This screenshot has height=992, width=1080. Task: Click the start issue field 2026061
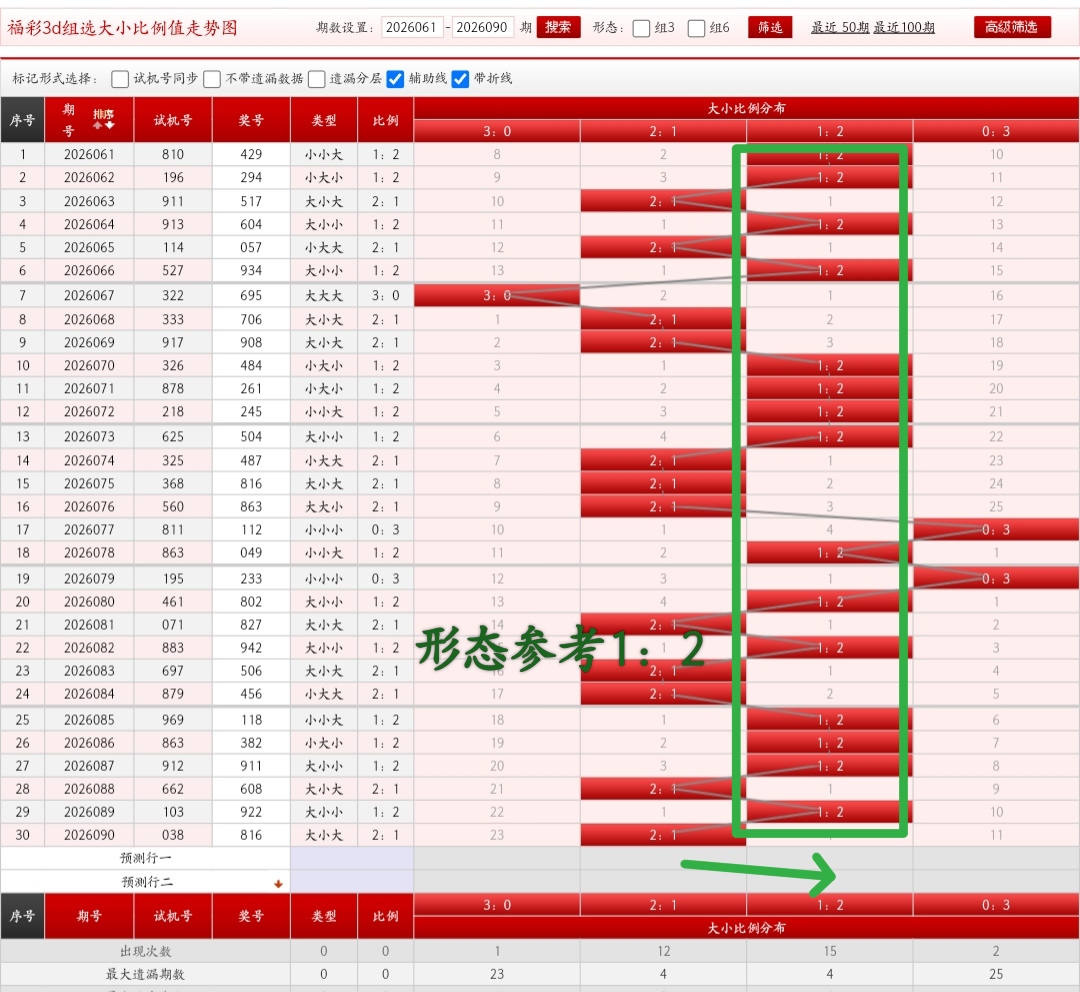coord(412,27)
